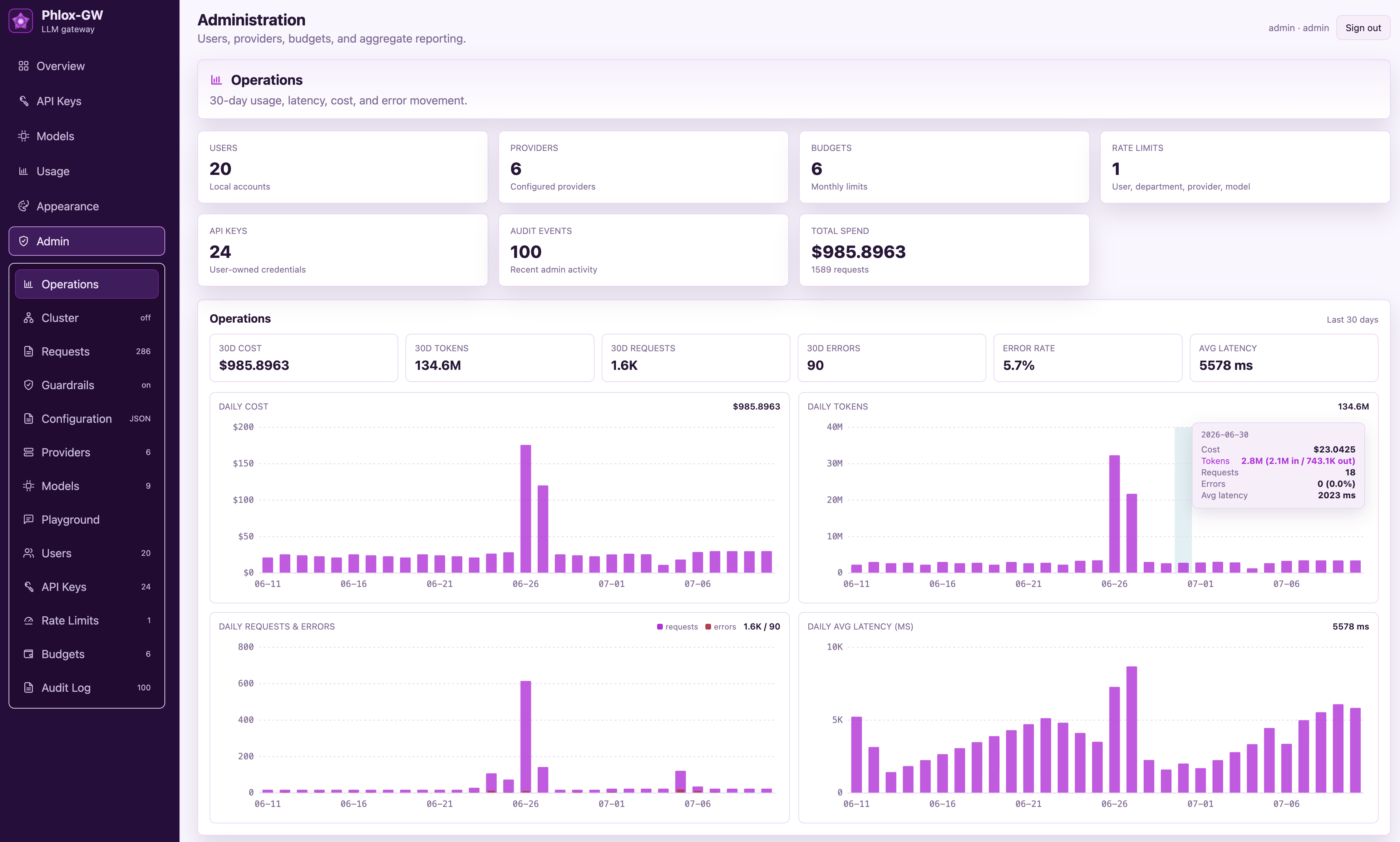Click the Cluster 'off' status badge
This screenshot has width=1400, height=842.
tap(145, 318)
